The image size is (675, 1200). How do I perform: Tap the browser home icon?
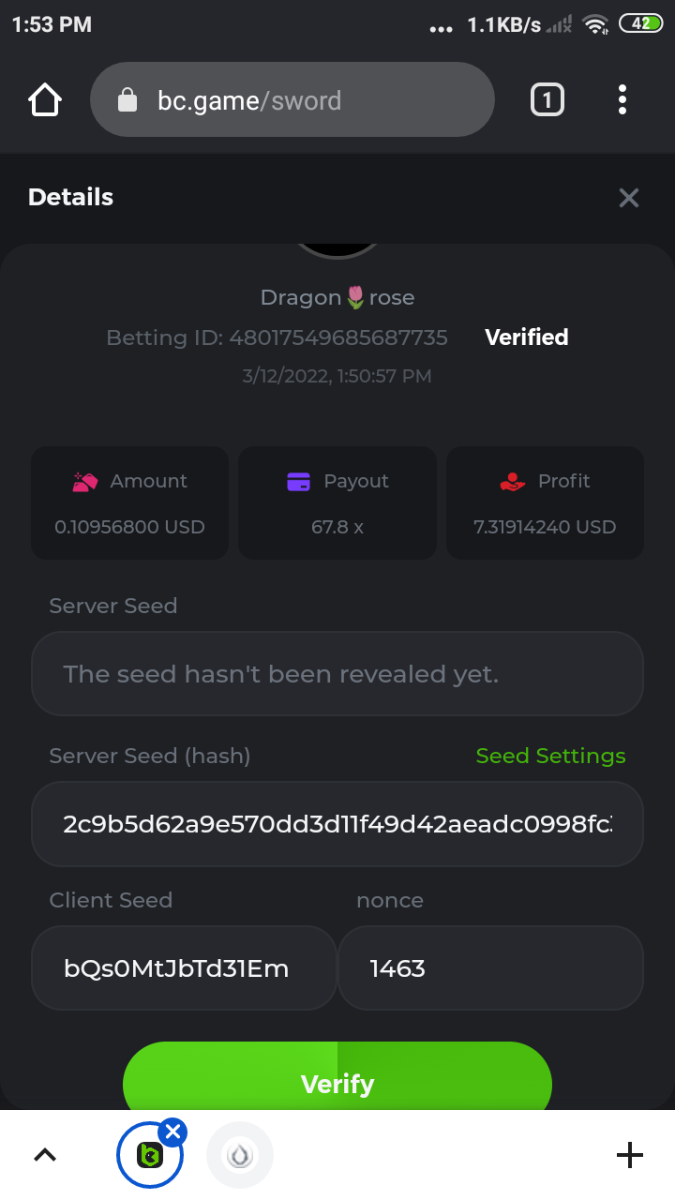pos(45,100)
